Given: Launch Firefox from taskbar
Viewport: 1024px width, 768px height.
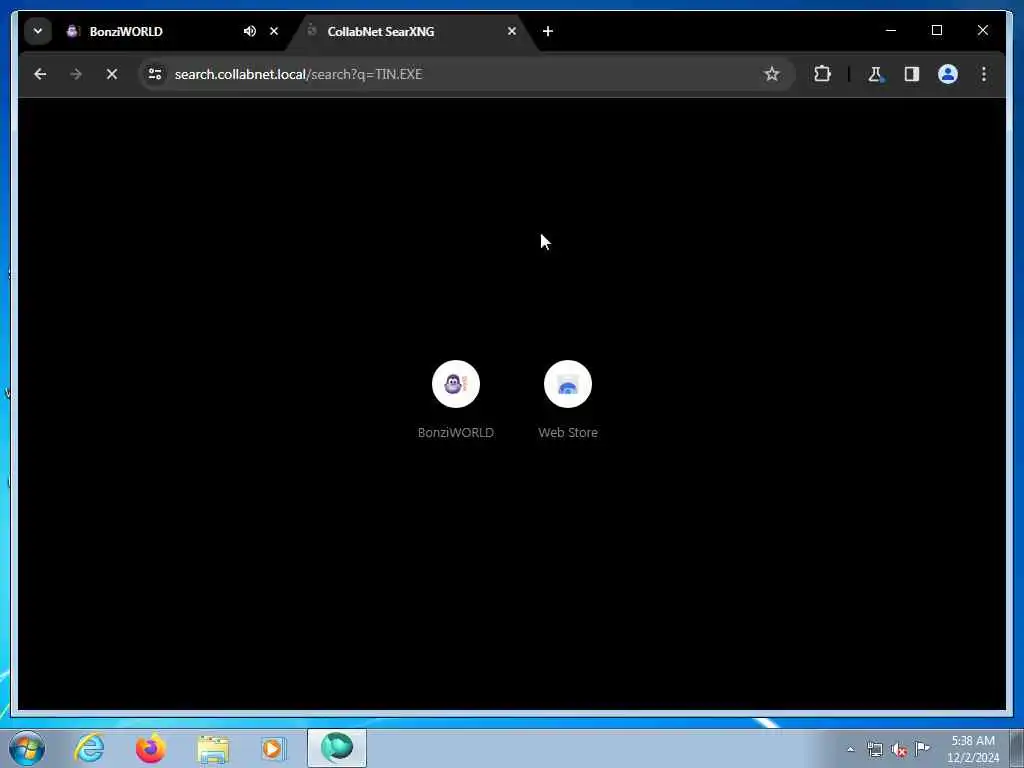Looking at the screenshot, I should pos(150,748).
